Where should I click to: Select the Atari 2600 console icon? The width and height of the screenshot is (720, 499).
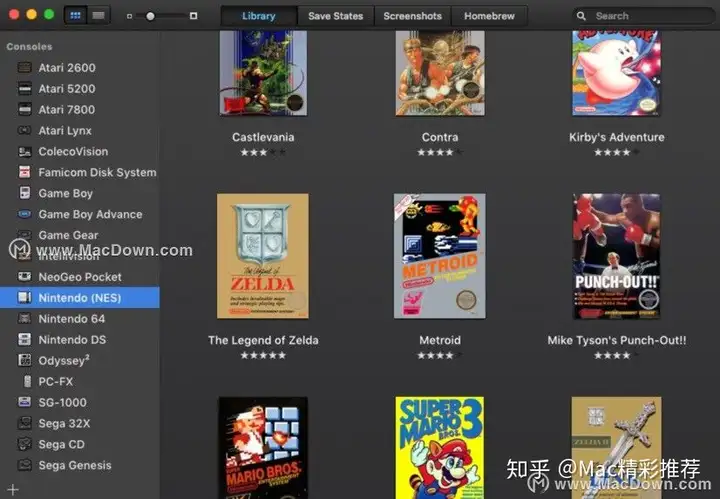(24, 67)
